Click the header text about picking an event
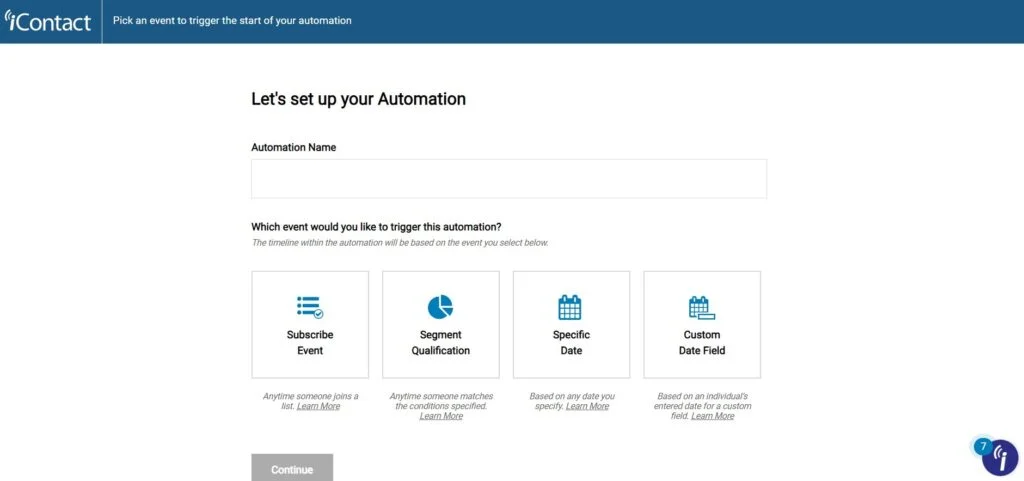The image size is (1024, 481). pos(232,21)
